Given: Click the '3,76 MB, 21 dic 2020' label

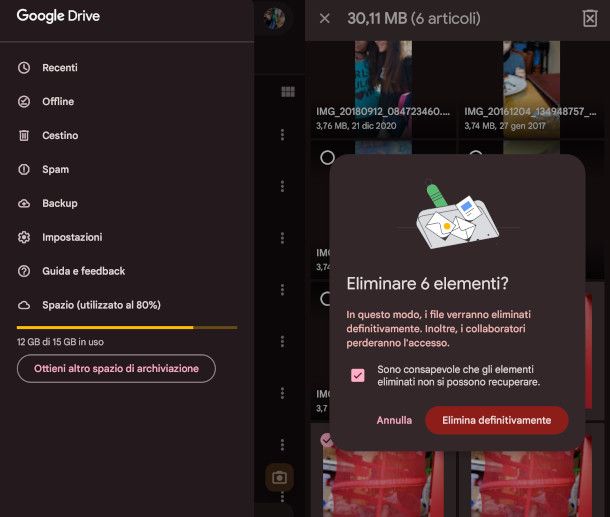Looking at the screenshot, I should [x=356, y=126].
